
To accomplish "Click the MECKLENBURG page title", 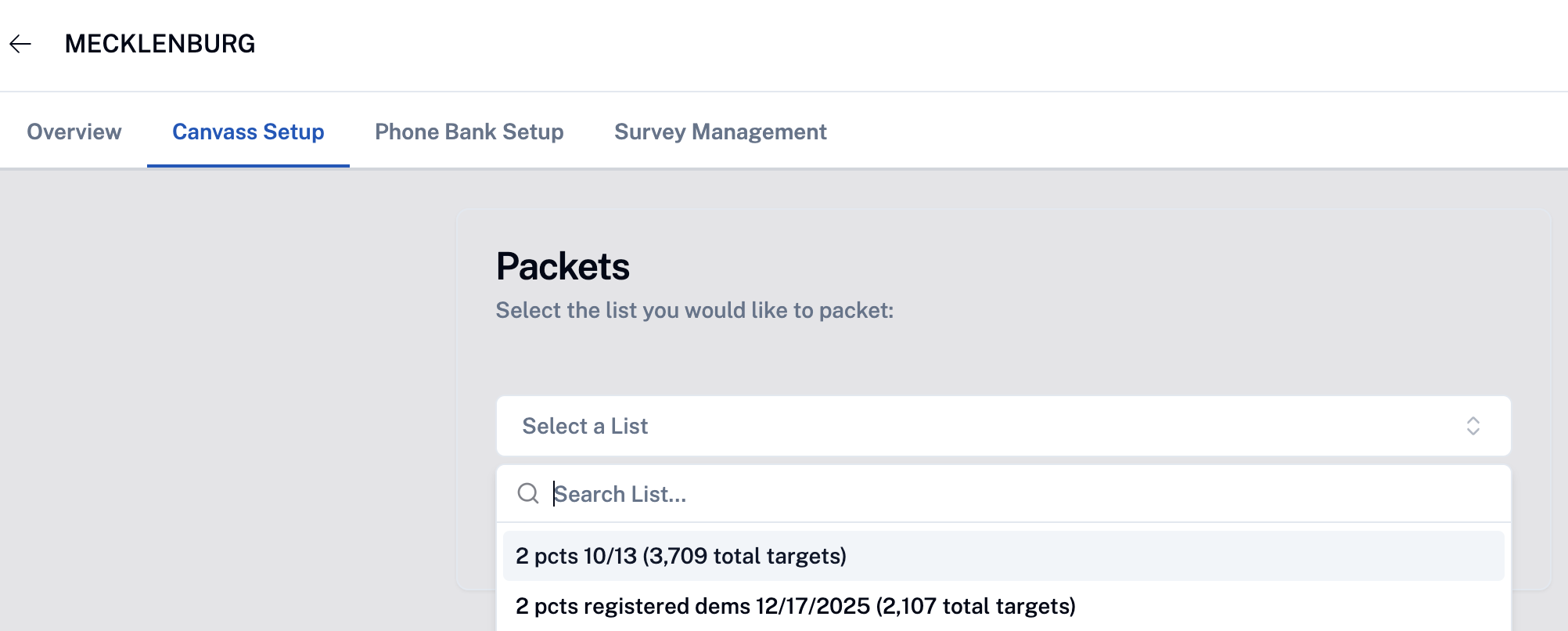I will [x=160, y=44].
